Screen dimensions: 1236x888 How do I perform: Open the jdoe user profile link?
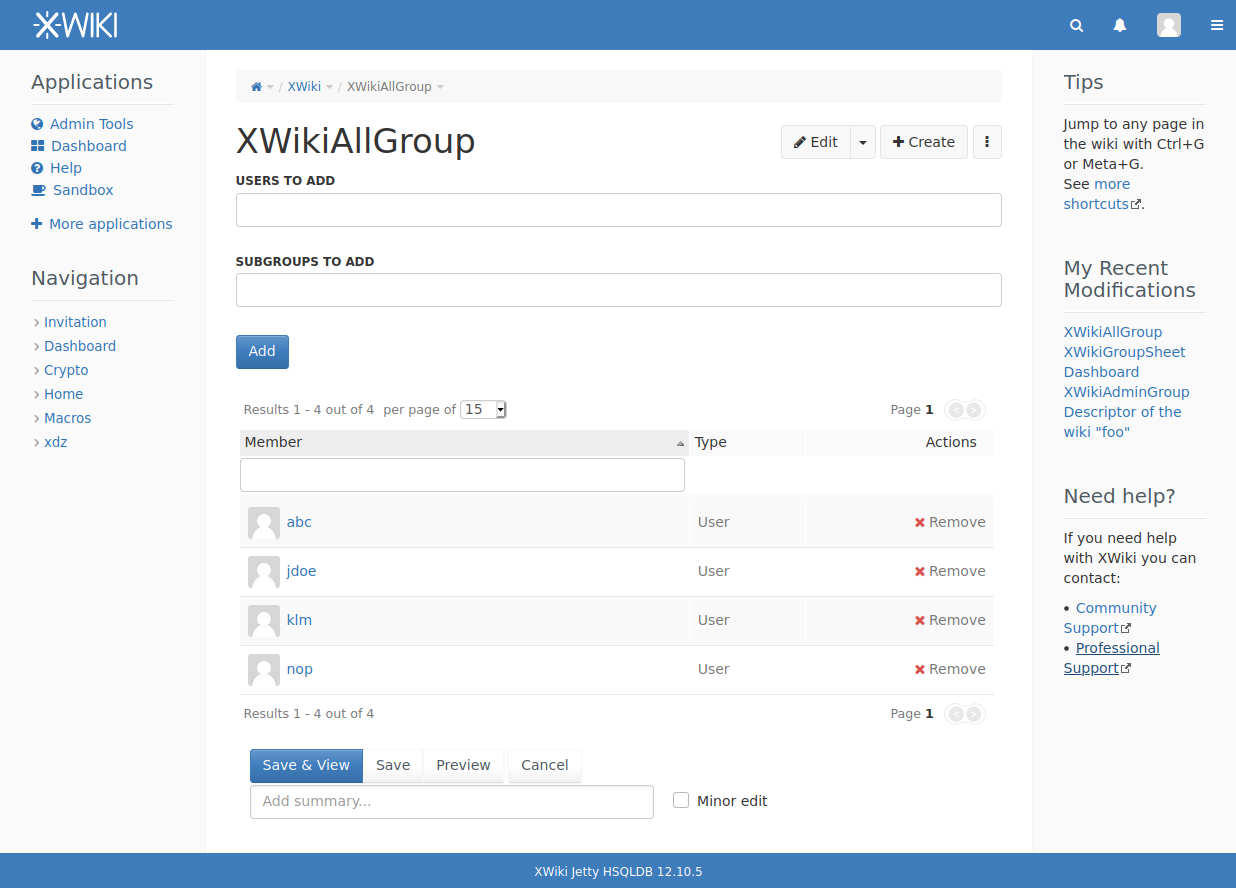point(302,571)
